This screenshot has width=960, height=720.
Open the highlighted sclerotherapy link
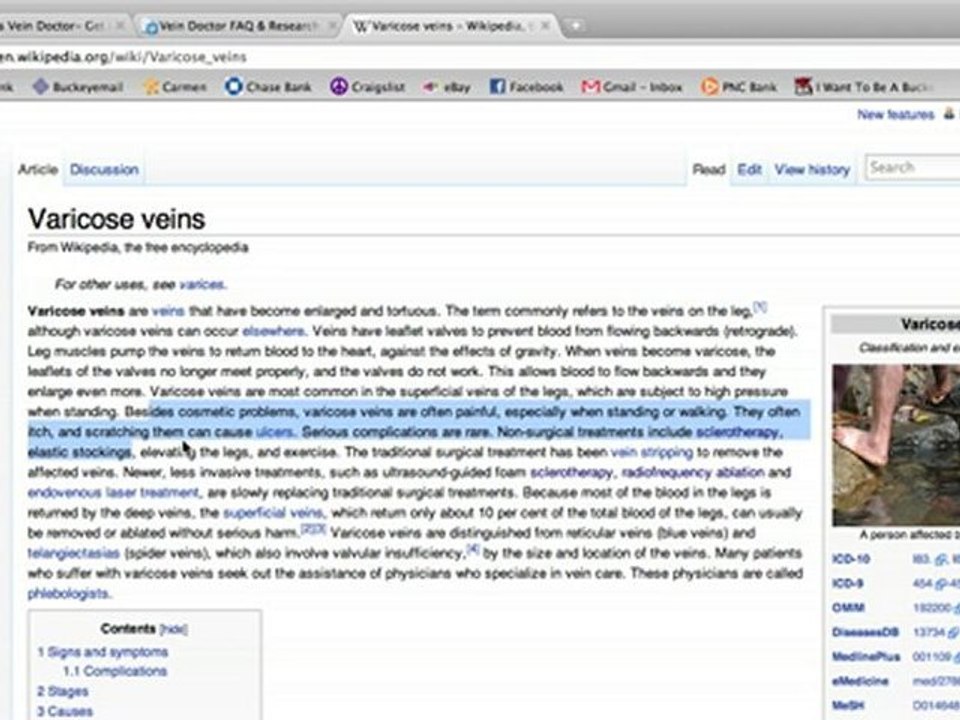point(738,432)
